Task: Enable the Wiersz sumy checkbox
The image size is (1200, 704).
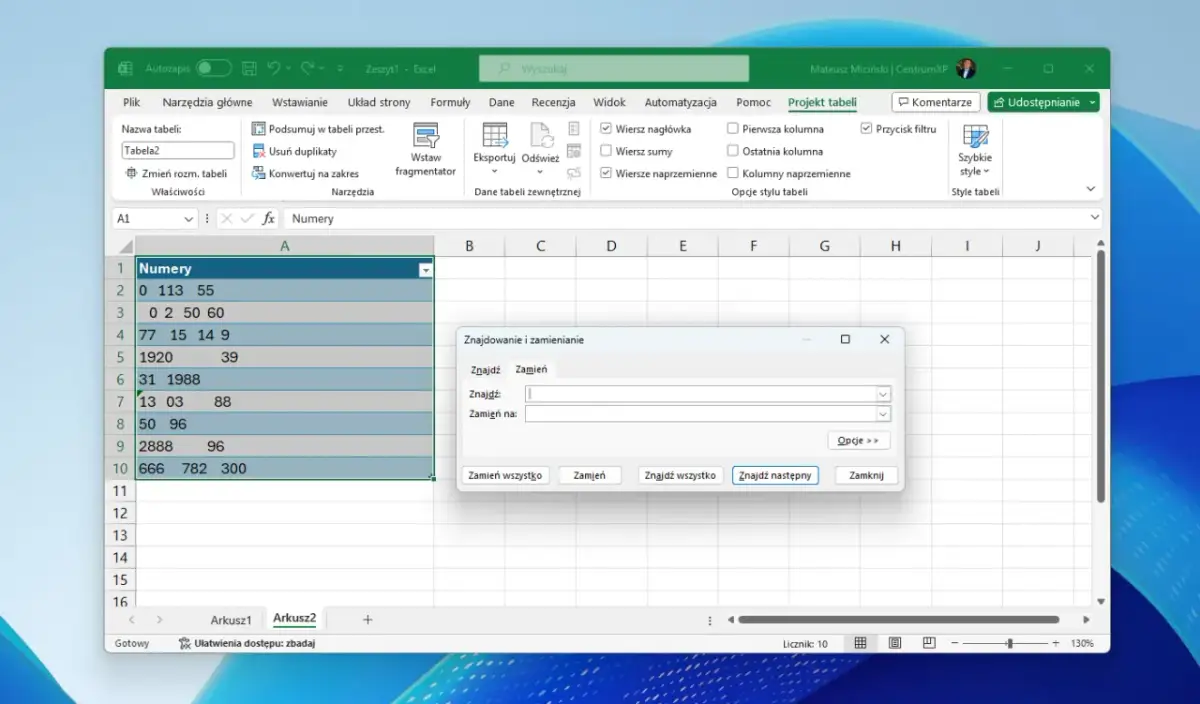Action: (606, 151)
